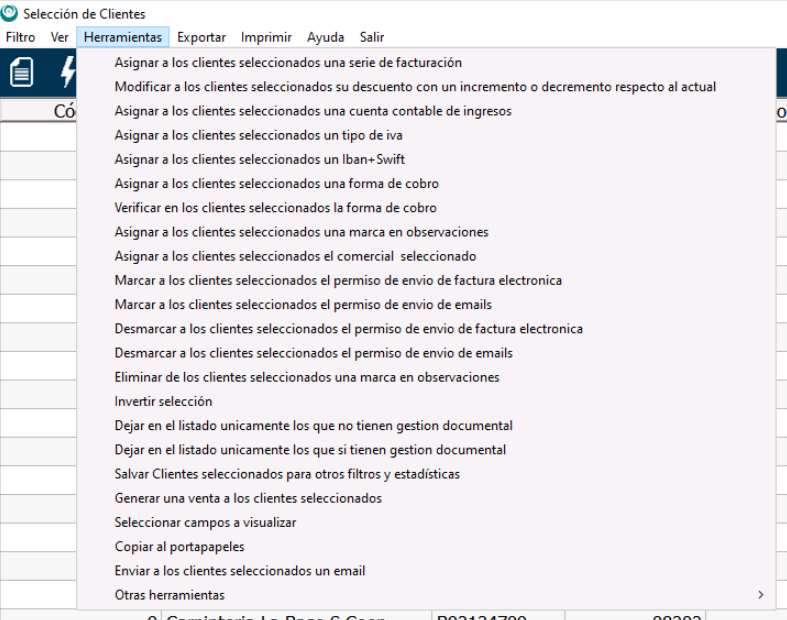Click the application logo in title bar
787x620 pixels.
click(x=10, y=13)
